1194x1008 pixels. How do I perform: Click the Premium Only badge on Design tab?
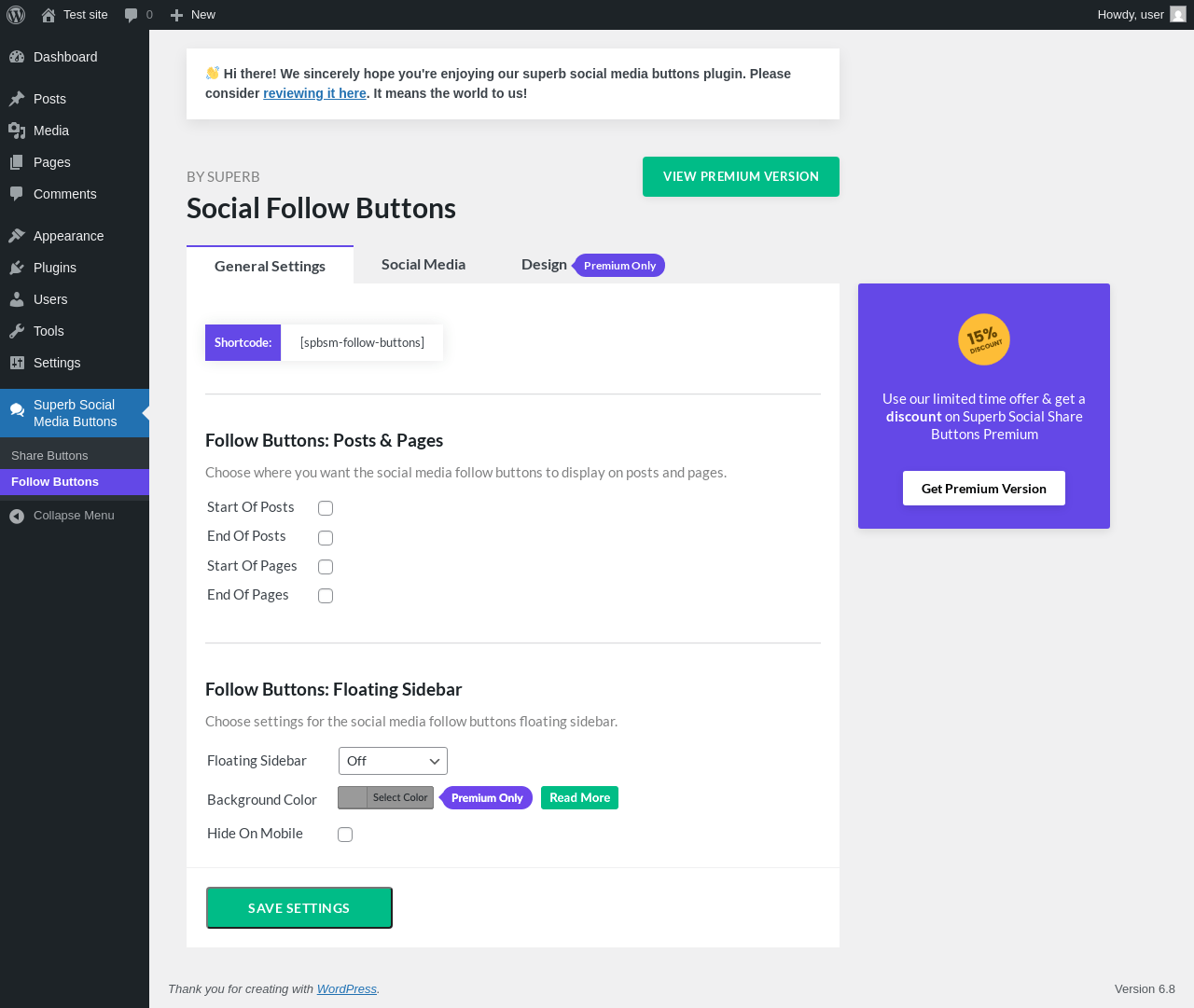619,266
